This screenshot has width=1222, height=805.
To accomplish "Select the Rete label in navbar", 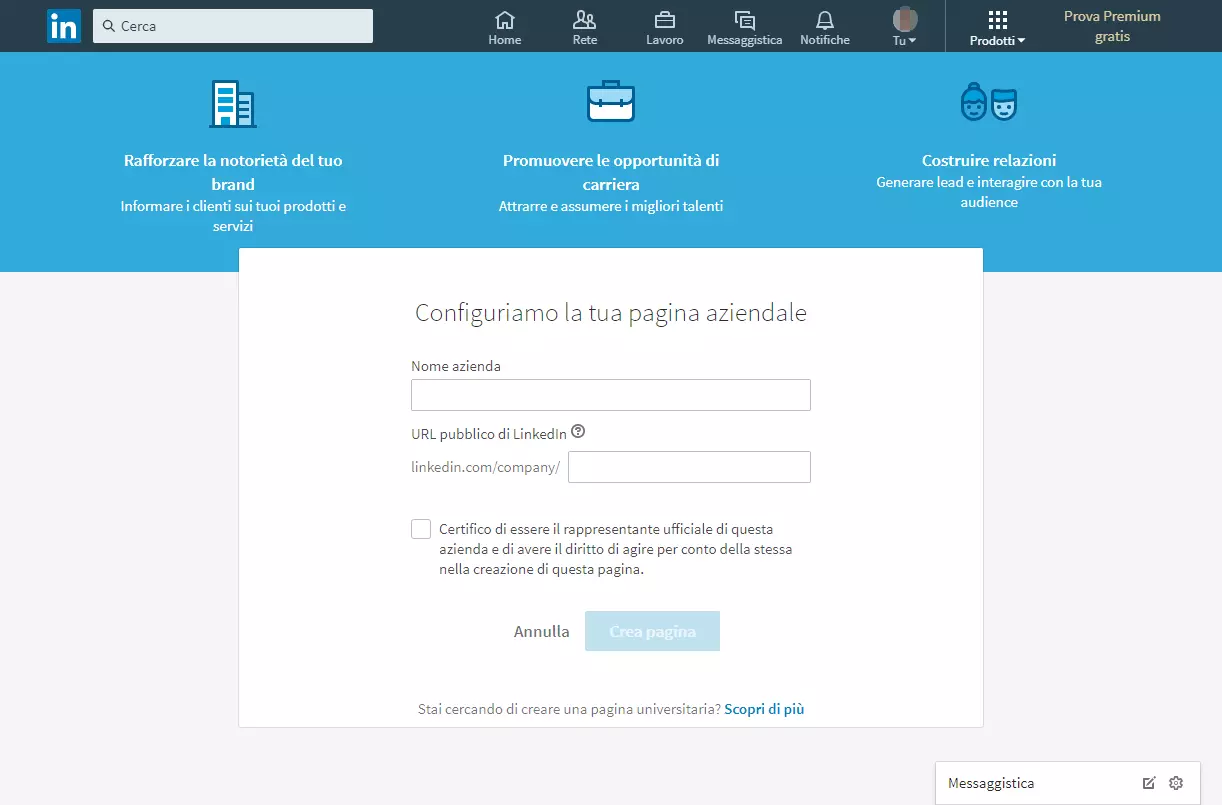I will click(x=585, y=40).
